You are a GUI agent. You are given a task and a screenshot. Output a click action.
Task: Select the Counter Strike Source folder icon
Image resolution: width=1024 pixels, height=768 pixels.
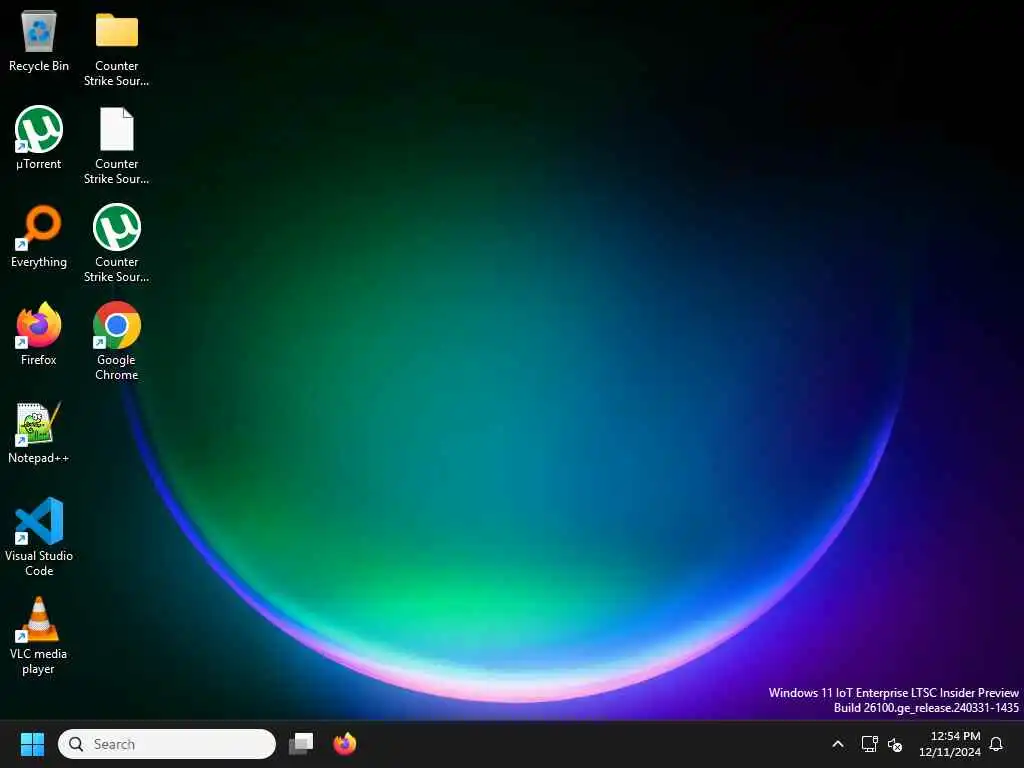click(x=116, y=48)
